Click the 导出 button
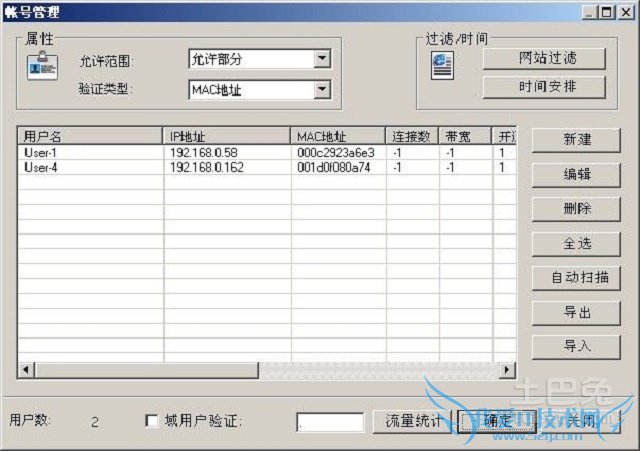This screenshot has height=451, width=640. click(576, 313)
